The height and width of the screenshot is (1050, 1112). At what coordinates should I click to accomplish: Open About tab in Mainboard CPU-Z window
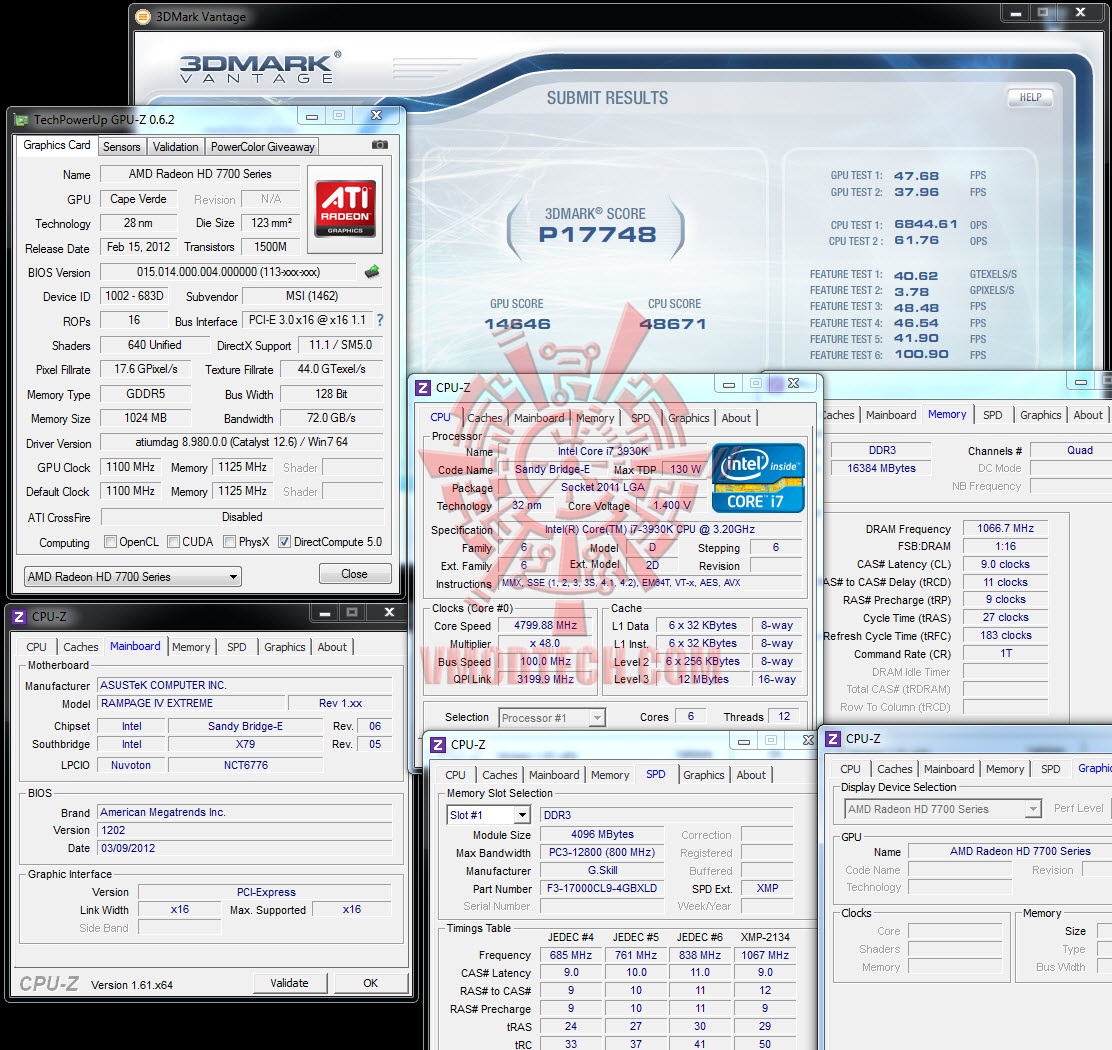[332, 647]
